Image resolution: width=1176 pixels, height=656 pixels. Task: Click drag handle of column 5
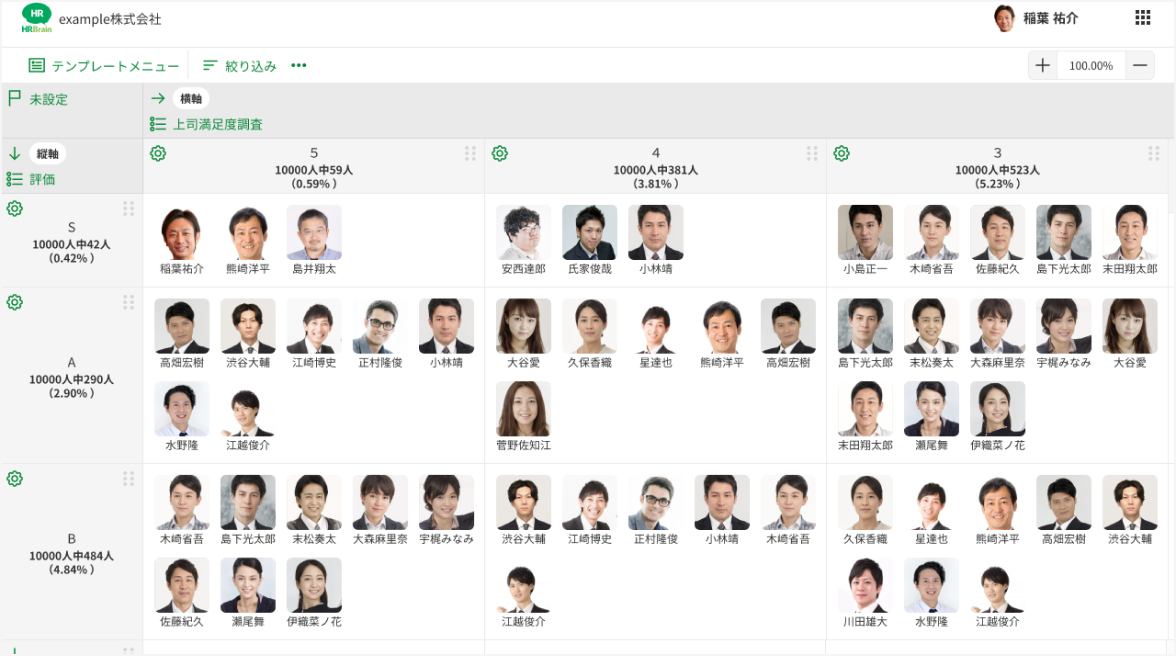click(470, 154)
